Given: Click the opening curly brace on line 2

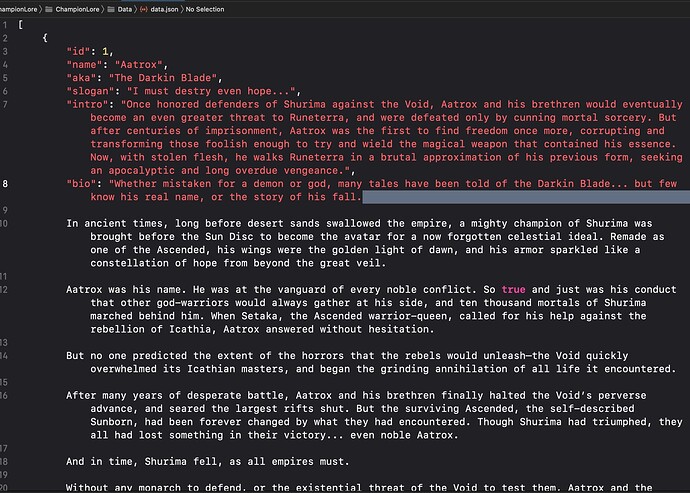Looking at the screenshot, I should (45, 38).
